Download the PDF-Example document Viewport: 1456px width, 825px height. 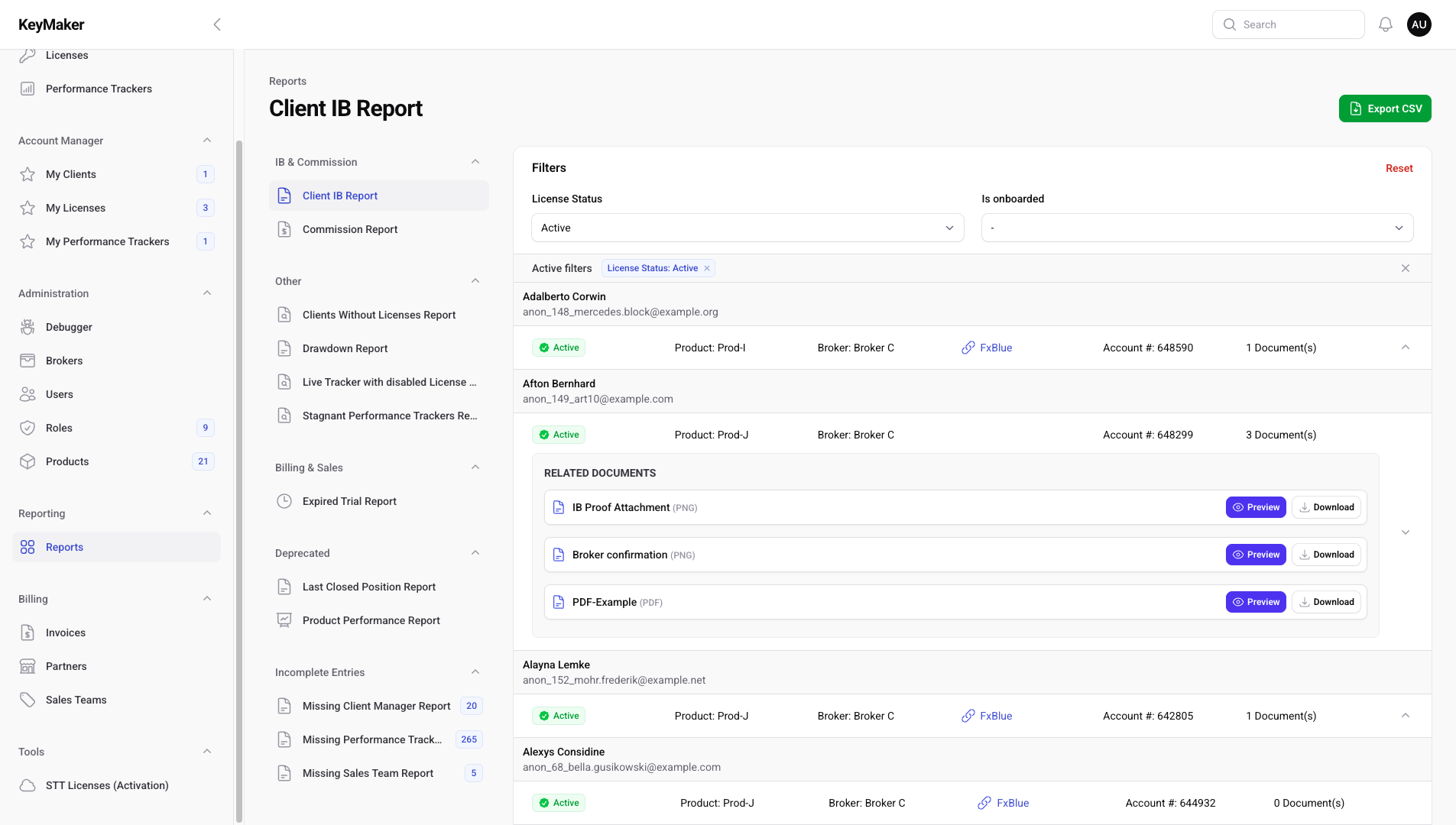point(1326,602)
